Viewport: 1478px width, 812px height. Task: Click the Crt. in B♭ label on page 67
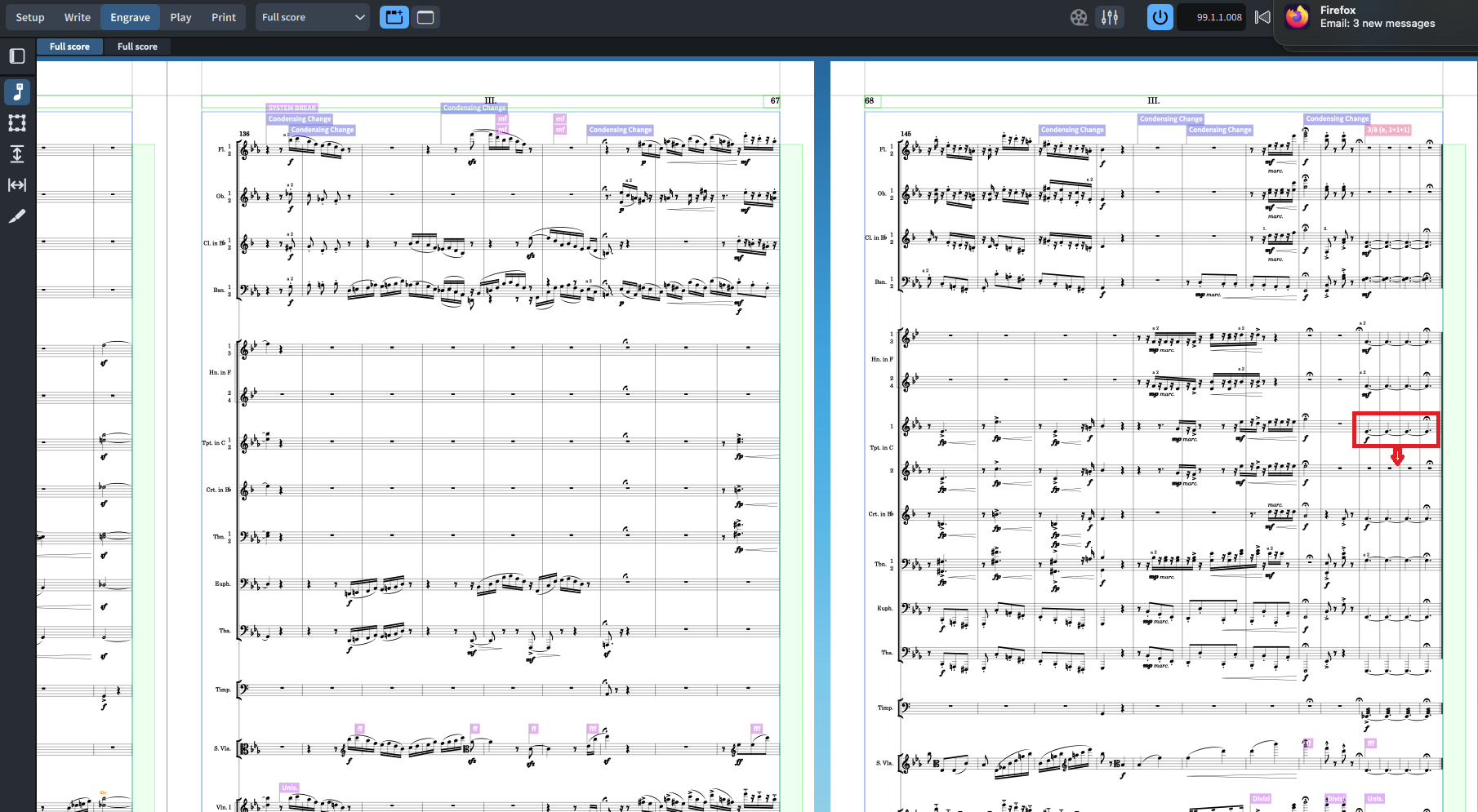[218, 490]
